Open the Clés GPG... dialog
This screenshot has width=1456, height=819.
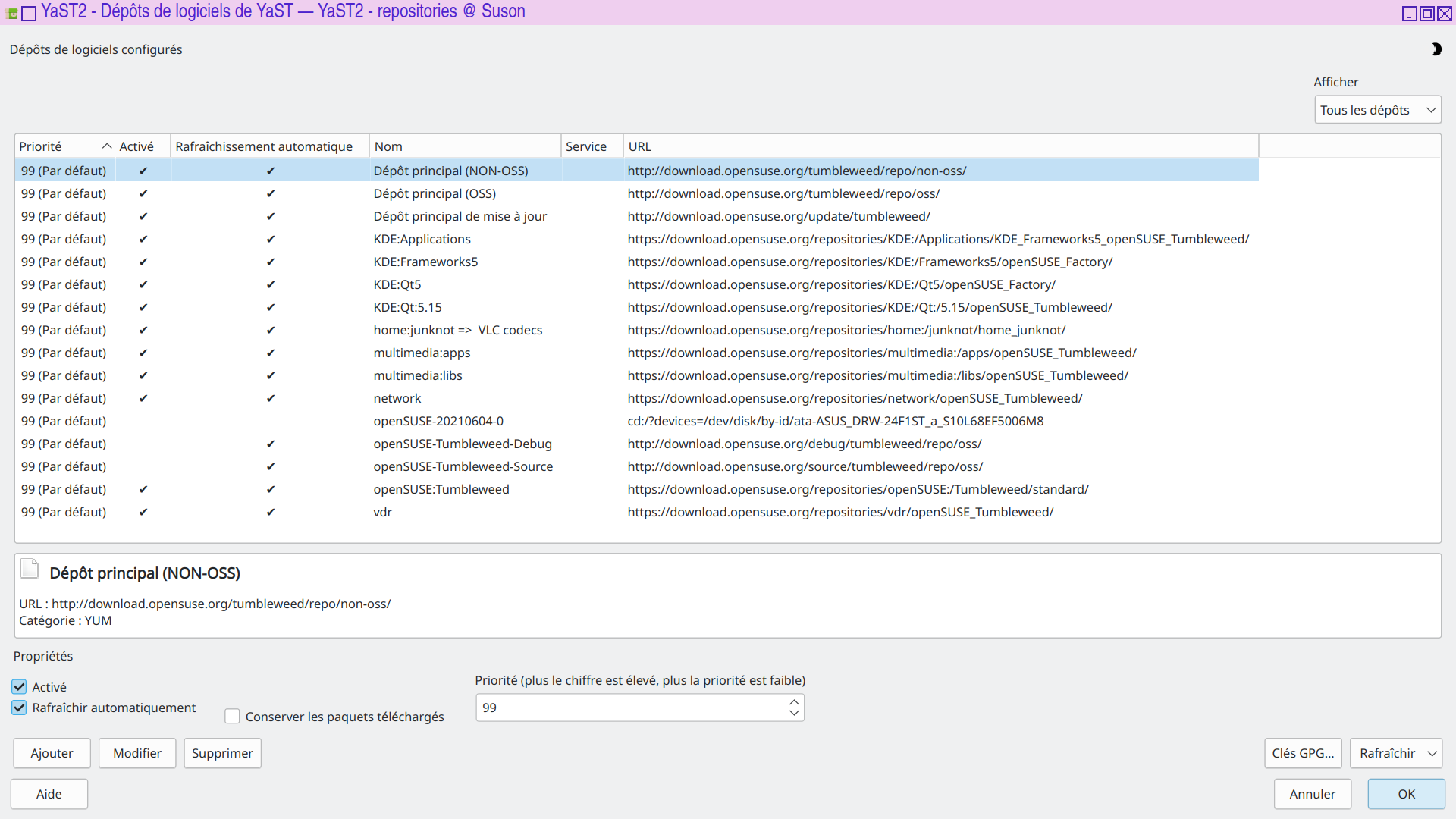click(1302, 754)
